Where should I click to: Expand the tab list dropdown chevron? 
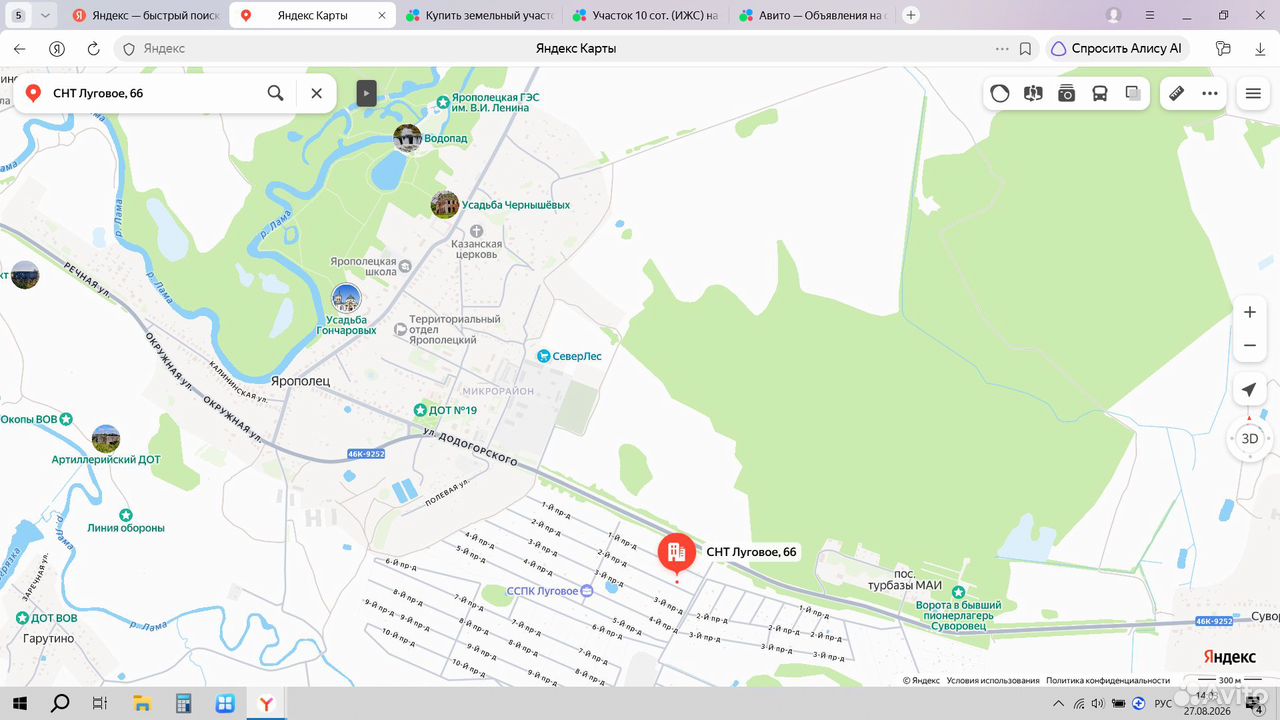pos(45,15)
